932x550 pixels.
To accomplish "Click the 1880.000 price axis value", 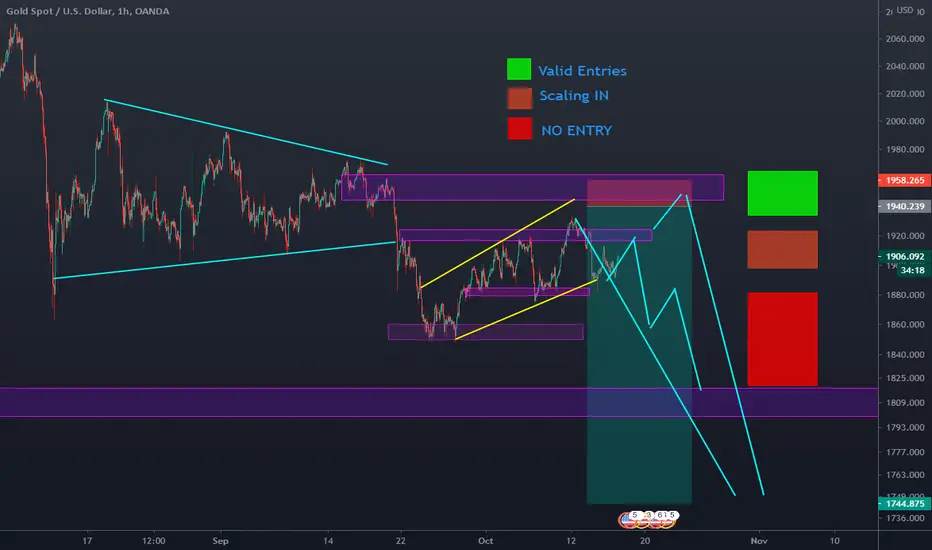I will (905, 295).
